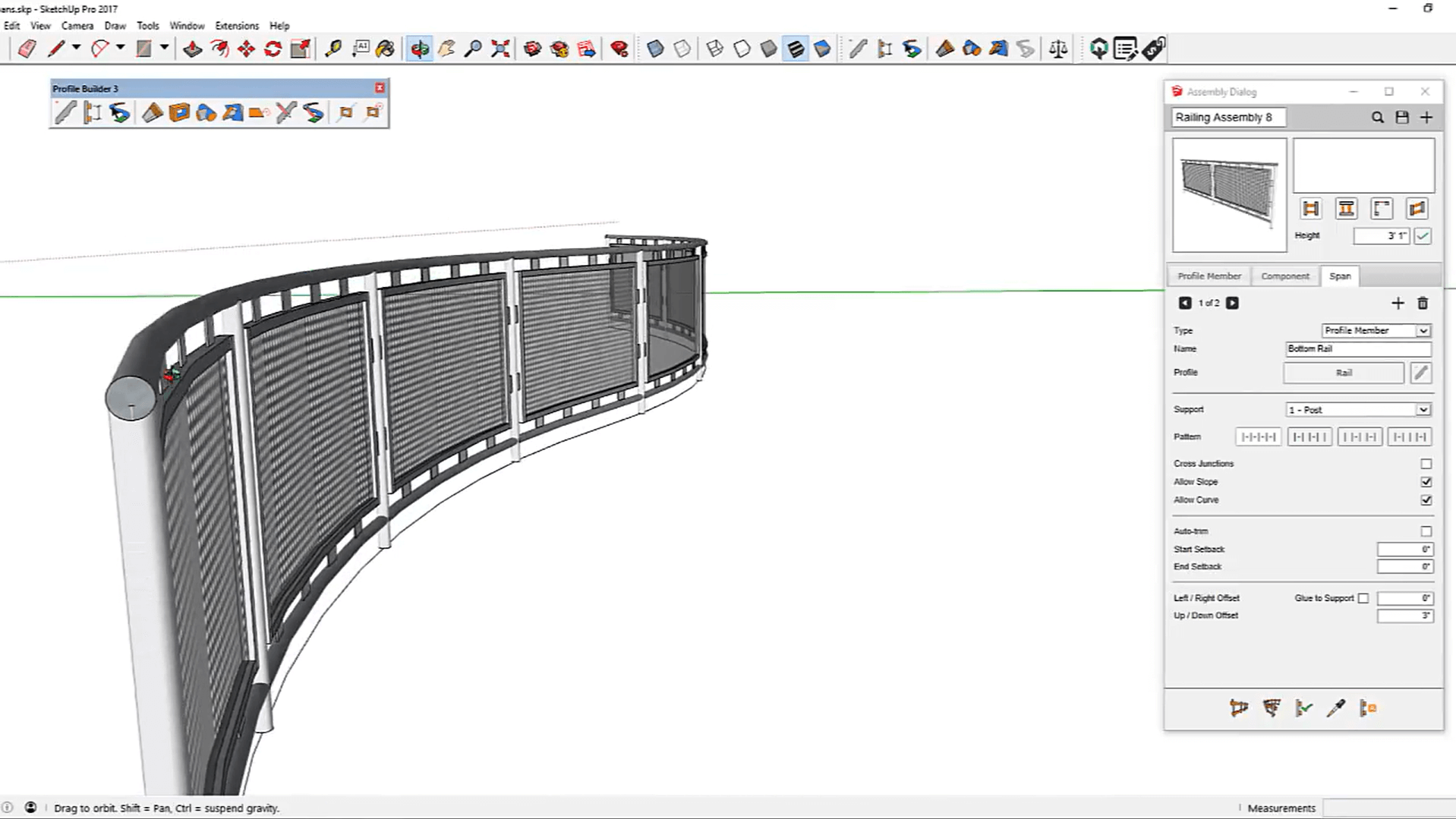This screenshot has height=819, width=1456.
Task: Open the Type dropdown showing Profile Member
Action: point(1376,331)
